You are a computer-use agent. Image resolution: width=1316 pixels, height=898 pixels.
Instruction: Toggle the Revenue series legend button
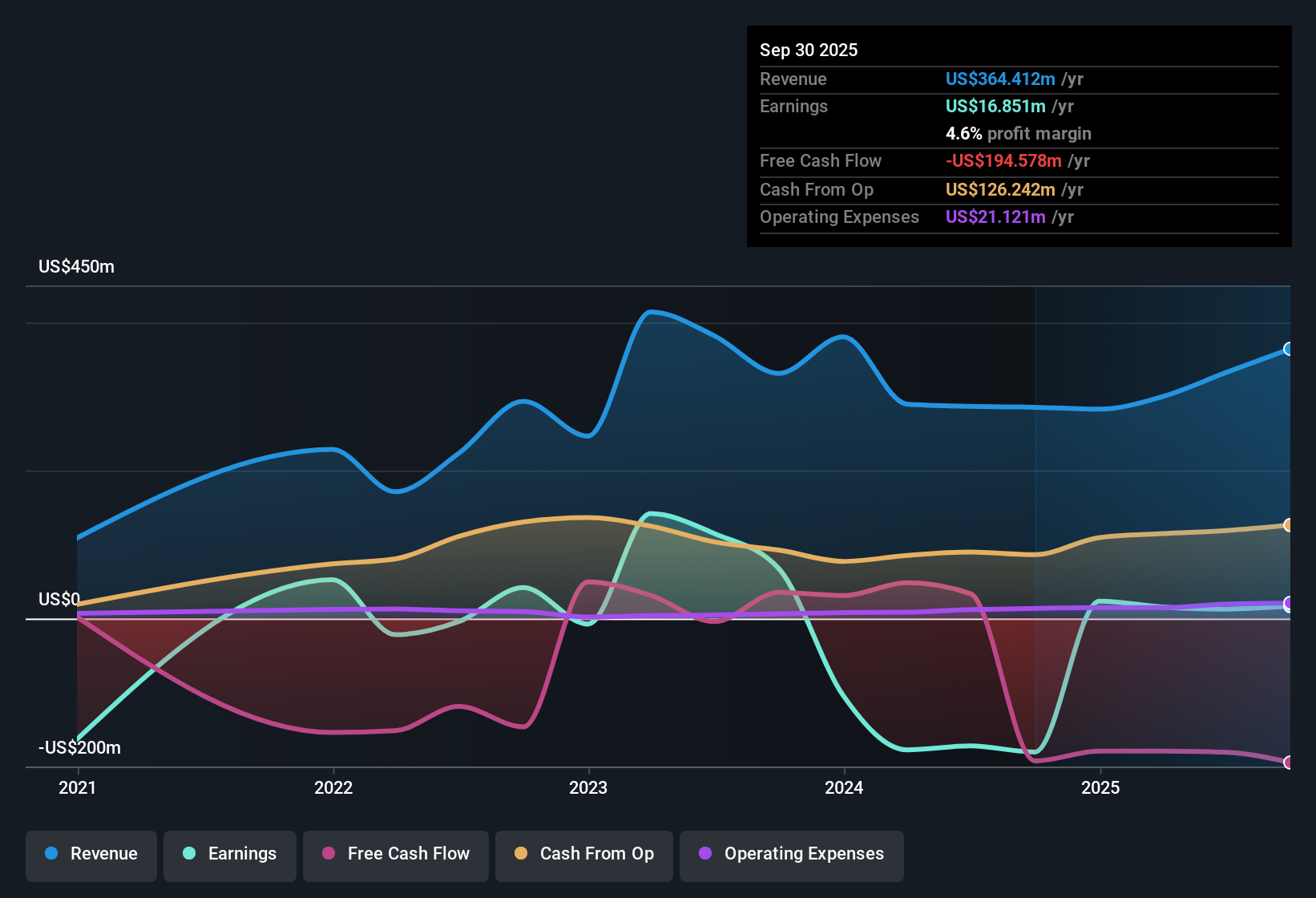click(x=91, y=855)
